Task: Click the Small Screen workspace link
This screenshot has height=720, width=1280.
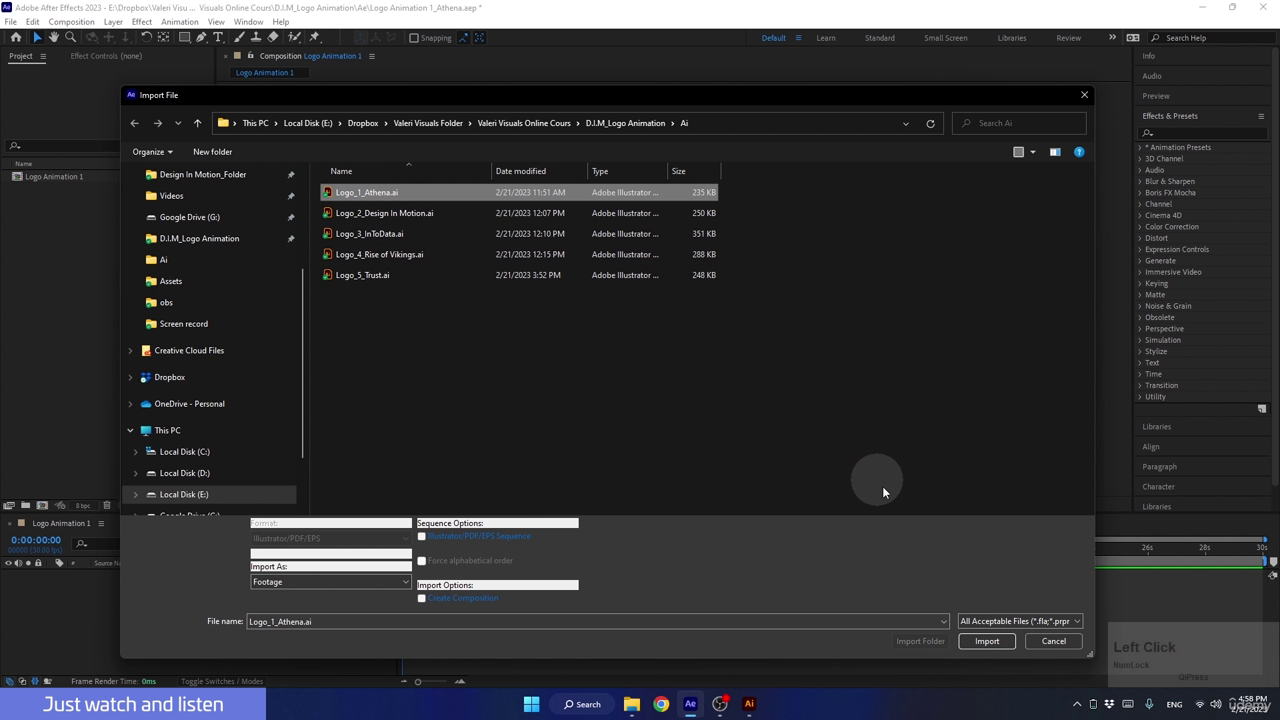Action: click(946, 38)
